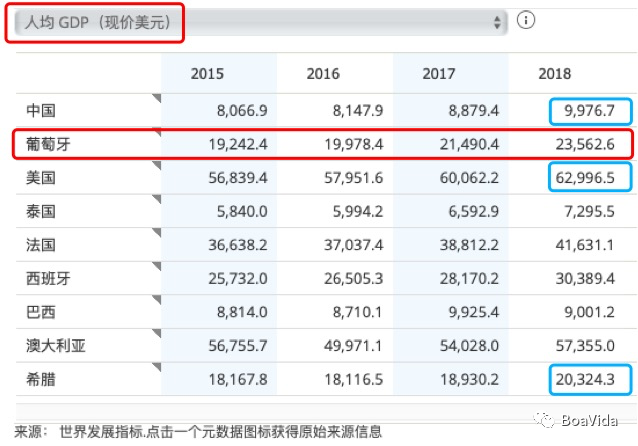
Task: Click the value 57,355.0 in the table
Action: [x=585, y=346]
